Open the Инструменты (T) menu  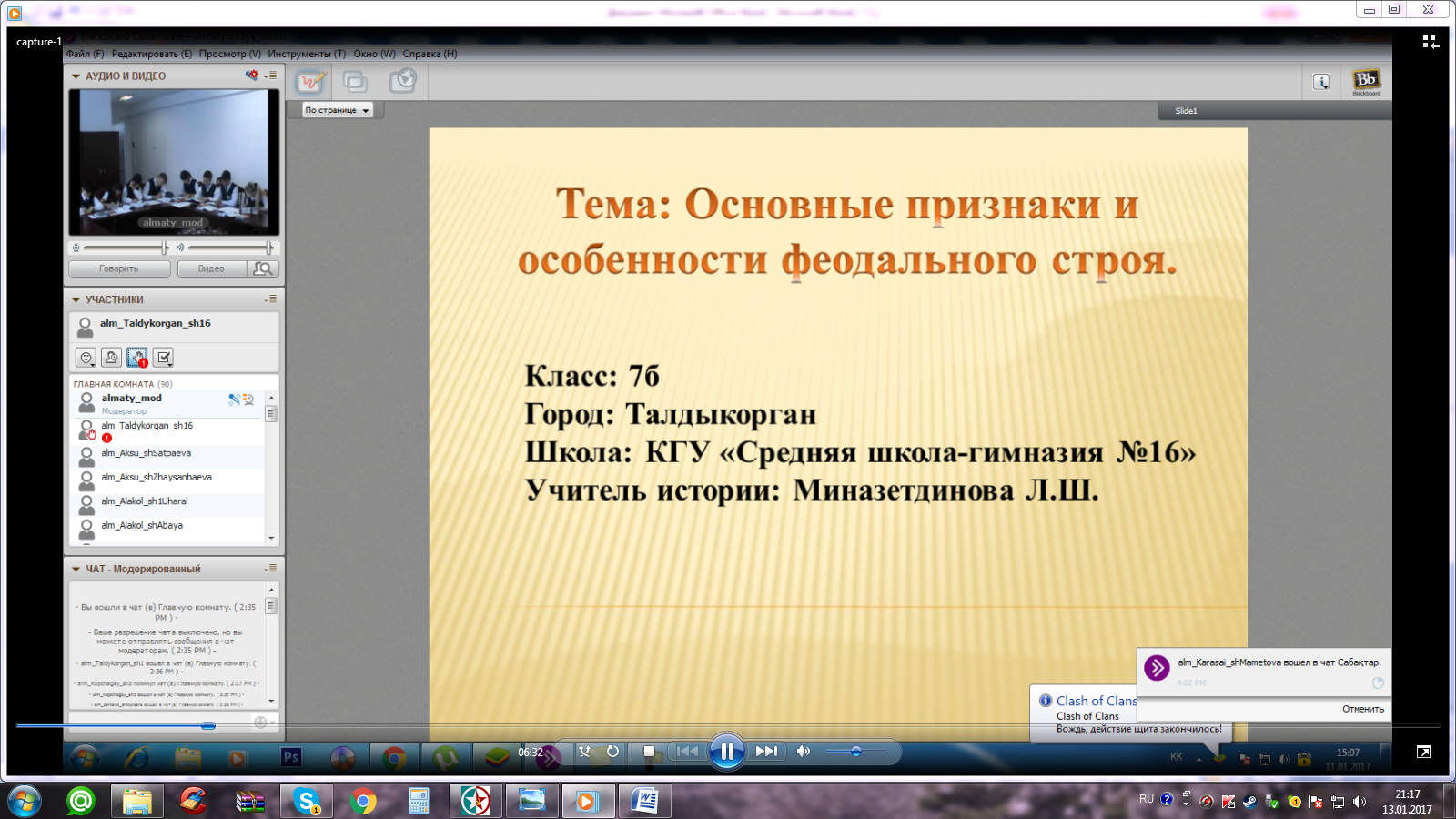(307, 54)
